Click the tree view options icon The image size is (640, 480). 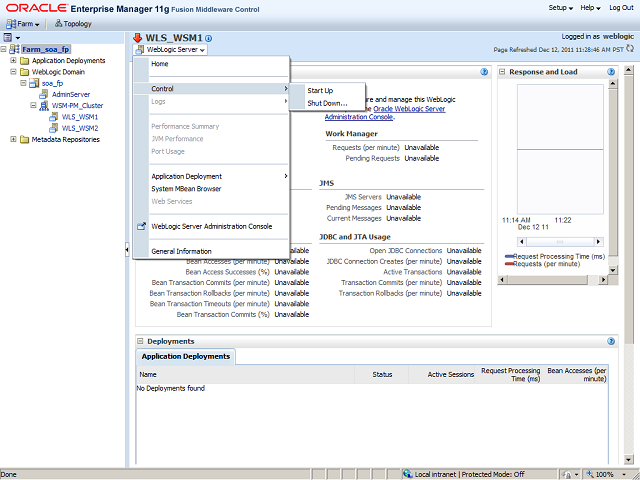click(9, 37)
